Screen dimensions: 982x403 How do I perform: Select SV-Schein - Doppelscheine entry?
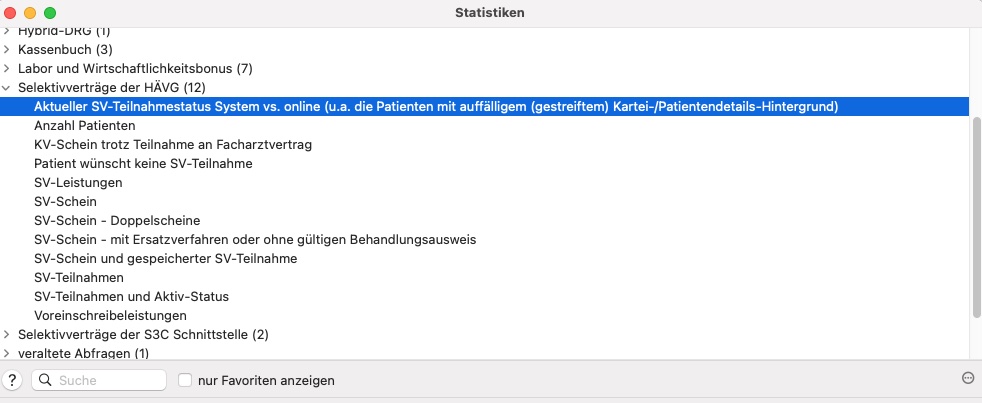coord(117,221)
